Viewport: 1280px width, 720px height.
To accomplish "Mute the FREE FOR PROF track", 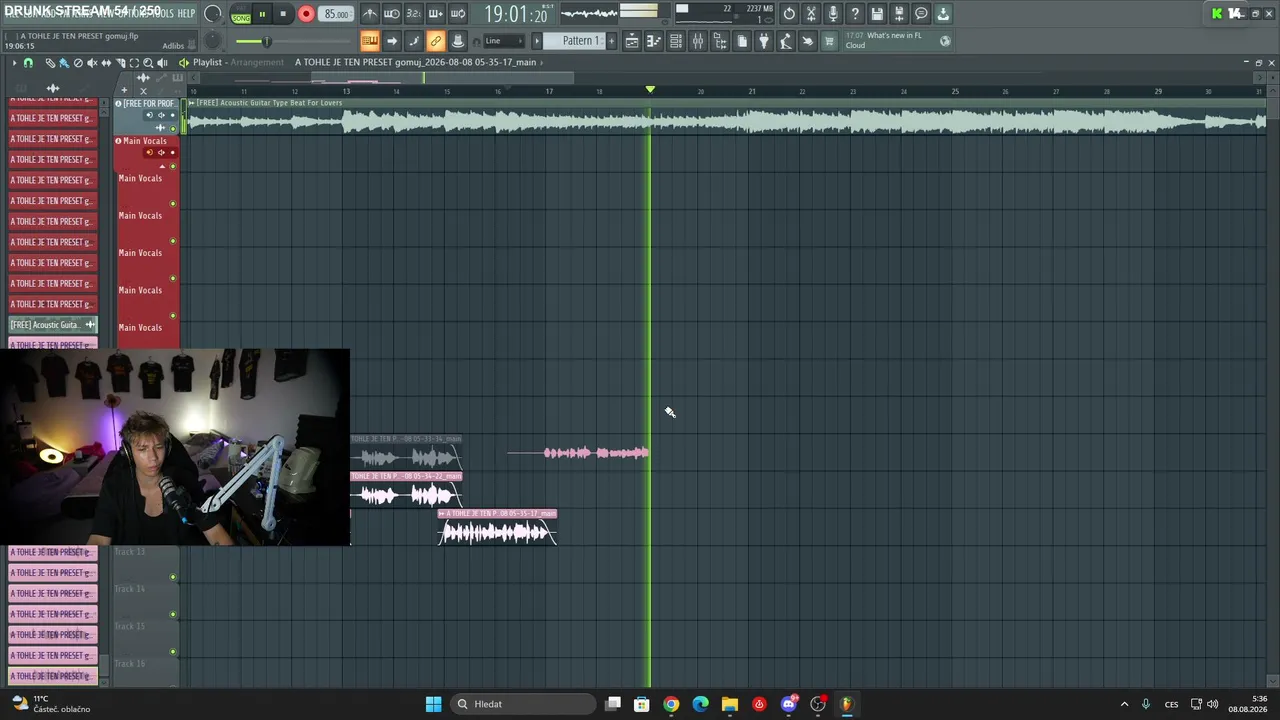I will [x=173, y=128].
